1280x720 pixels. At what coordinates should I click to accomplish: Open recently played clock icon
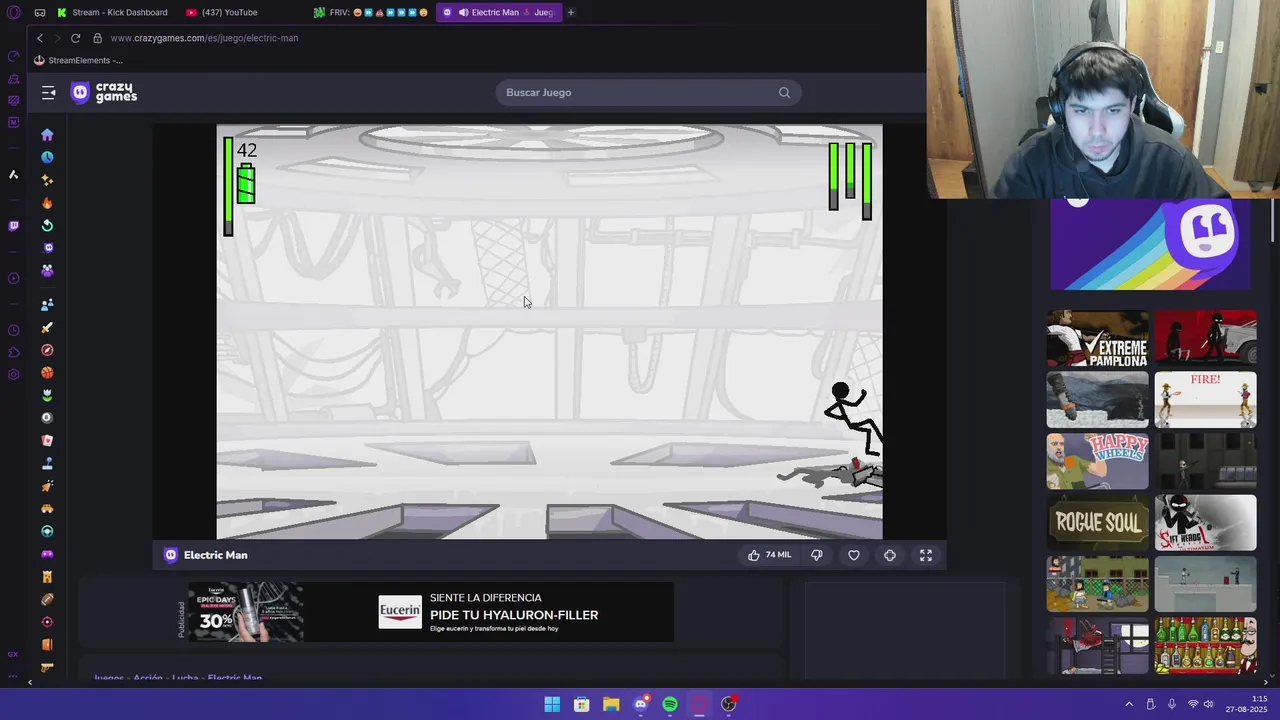(x=47, y=157)
